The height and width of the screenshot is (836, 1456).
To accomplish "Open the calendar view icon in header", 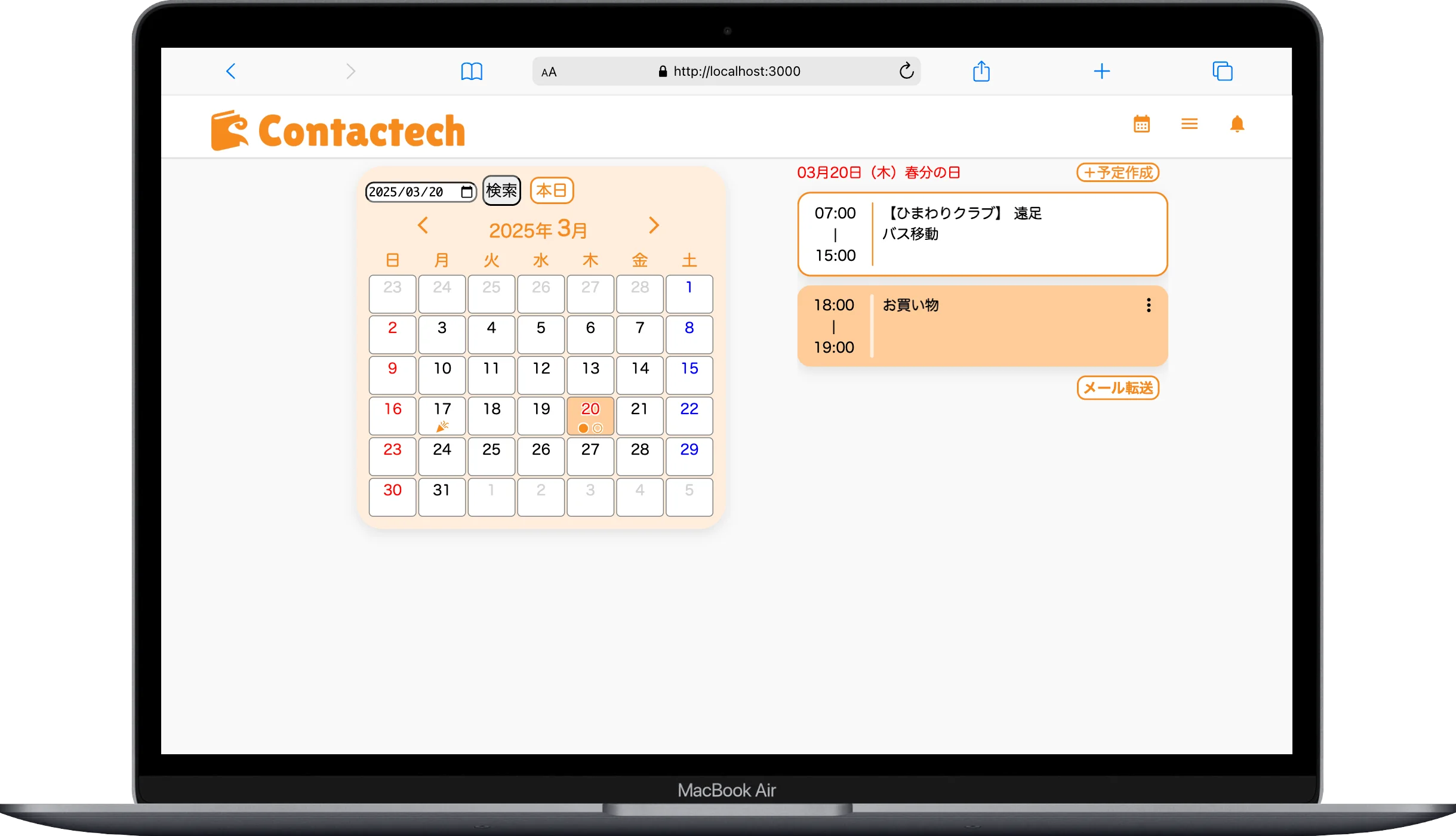I will pos(1141,124).
